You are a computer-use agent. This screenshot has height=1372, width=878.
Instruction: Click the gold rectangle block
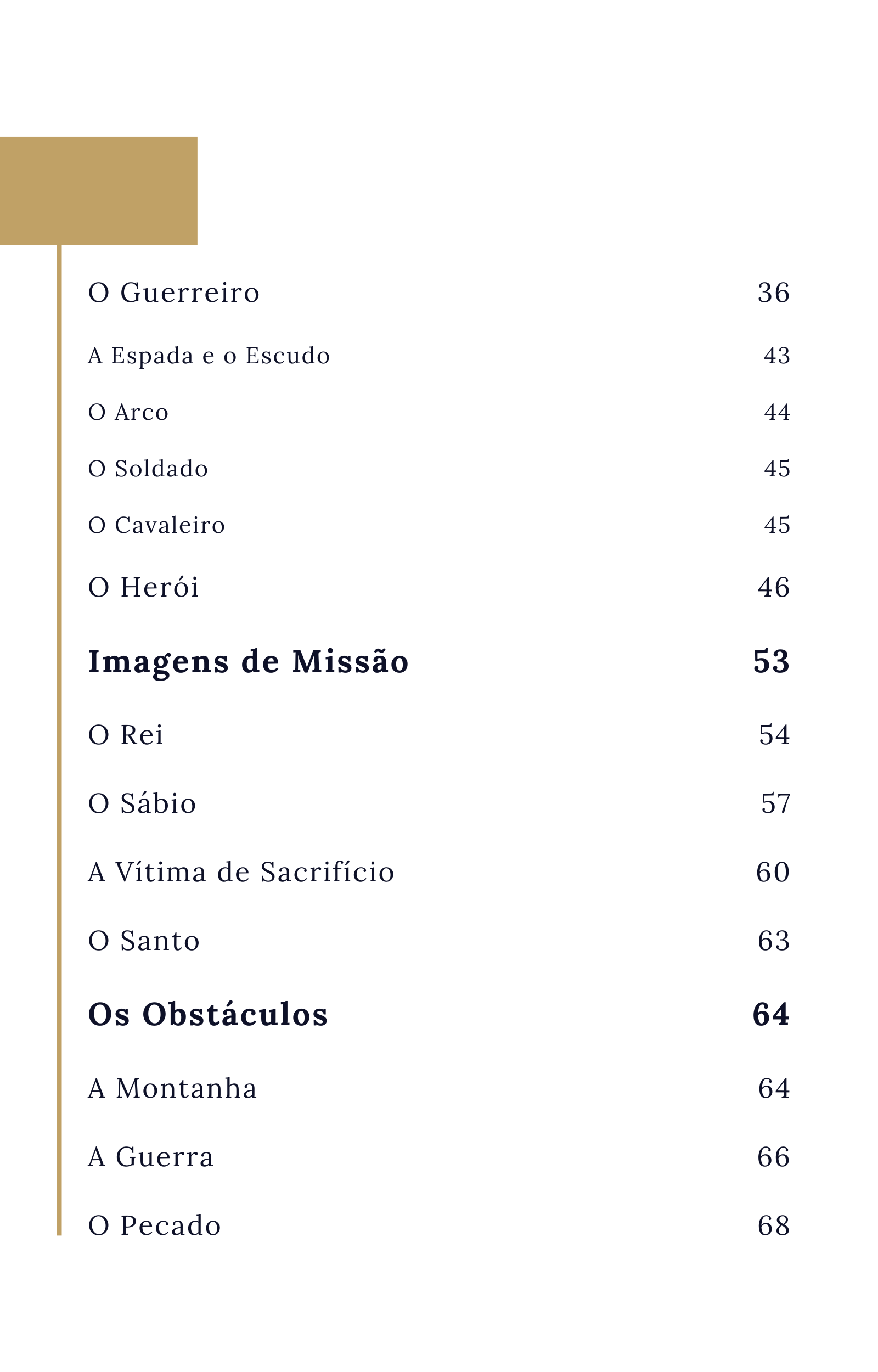click(x=99, y=190)
